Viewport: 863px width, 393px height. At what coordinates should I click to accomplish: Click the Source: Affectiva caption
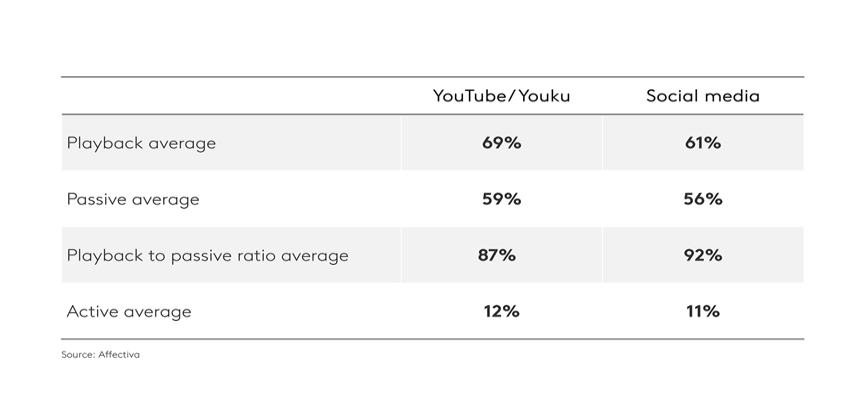click(x=100, y=354)
